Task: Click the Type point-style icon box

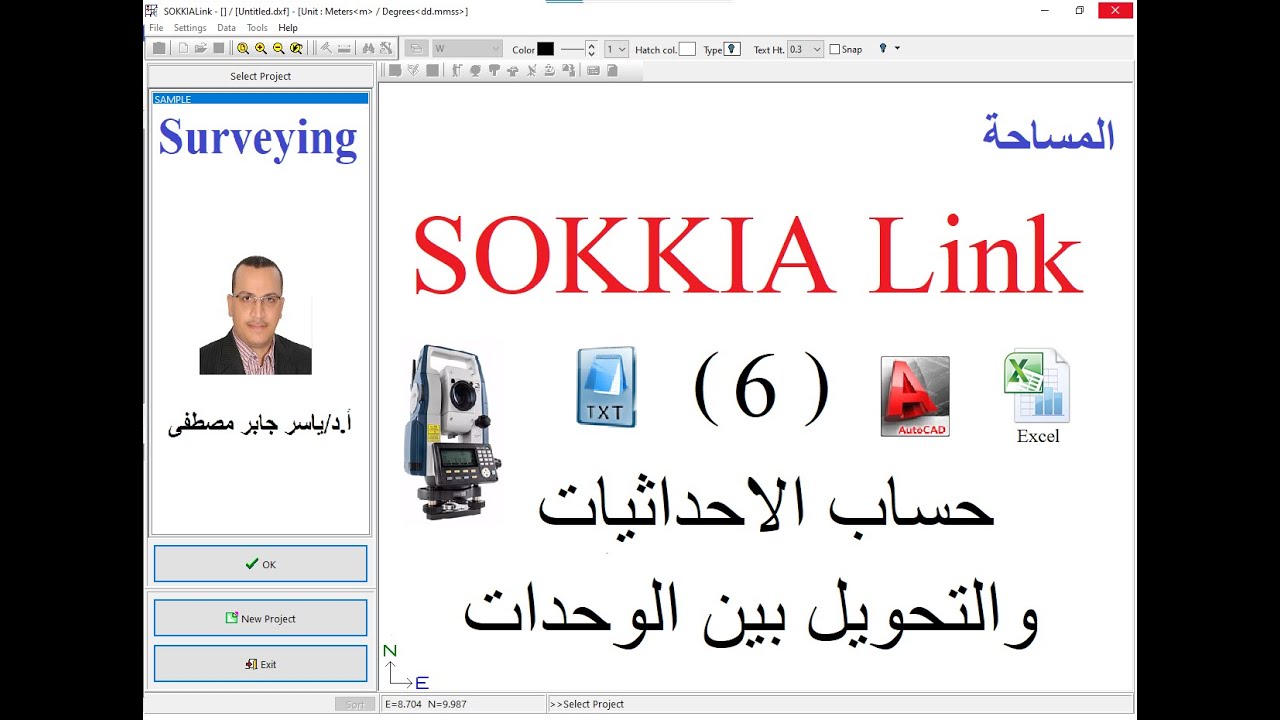Action: pyautogui.click(x=732, y=49)
